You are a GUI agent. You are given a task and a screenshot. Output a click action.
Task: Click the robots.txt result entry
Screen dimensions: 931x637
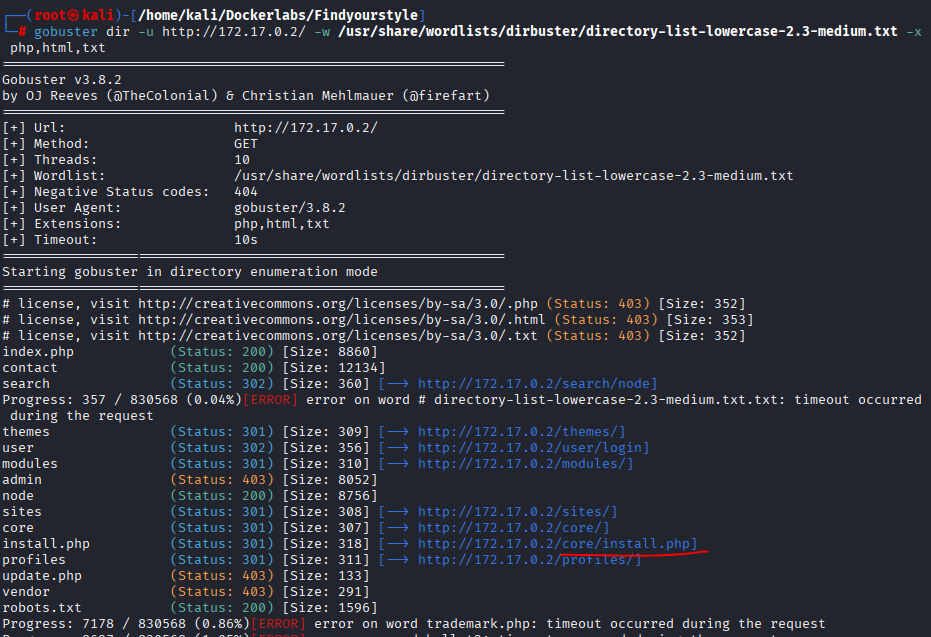[42, 607]
